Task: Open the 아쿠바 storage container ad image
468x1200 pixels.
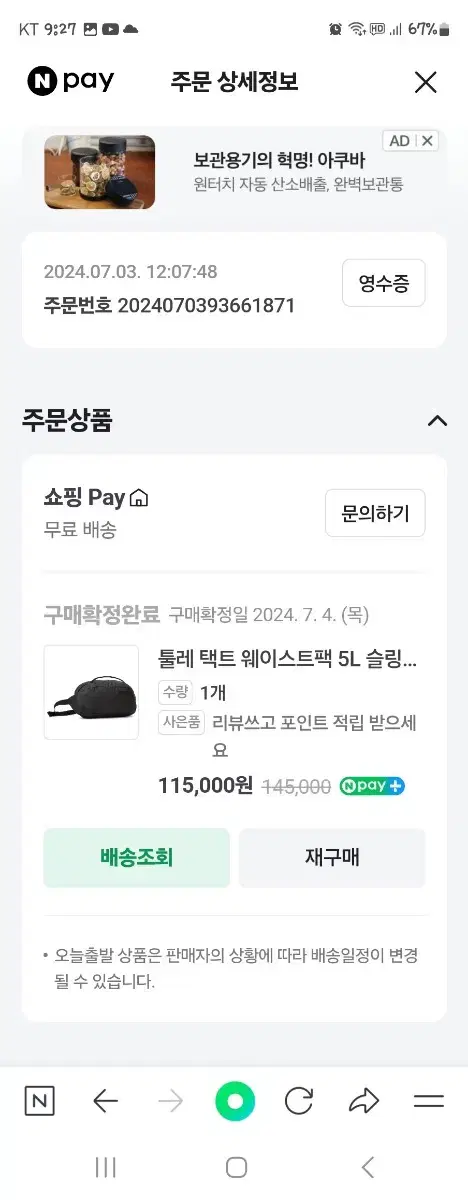Action: coord(100,172)
